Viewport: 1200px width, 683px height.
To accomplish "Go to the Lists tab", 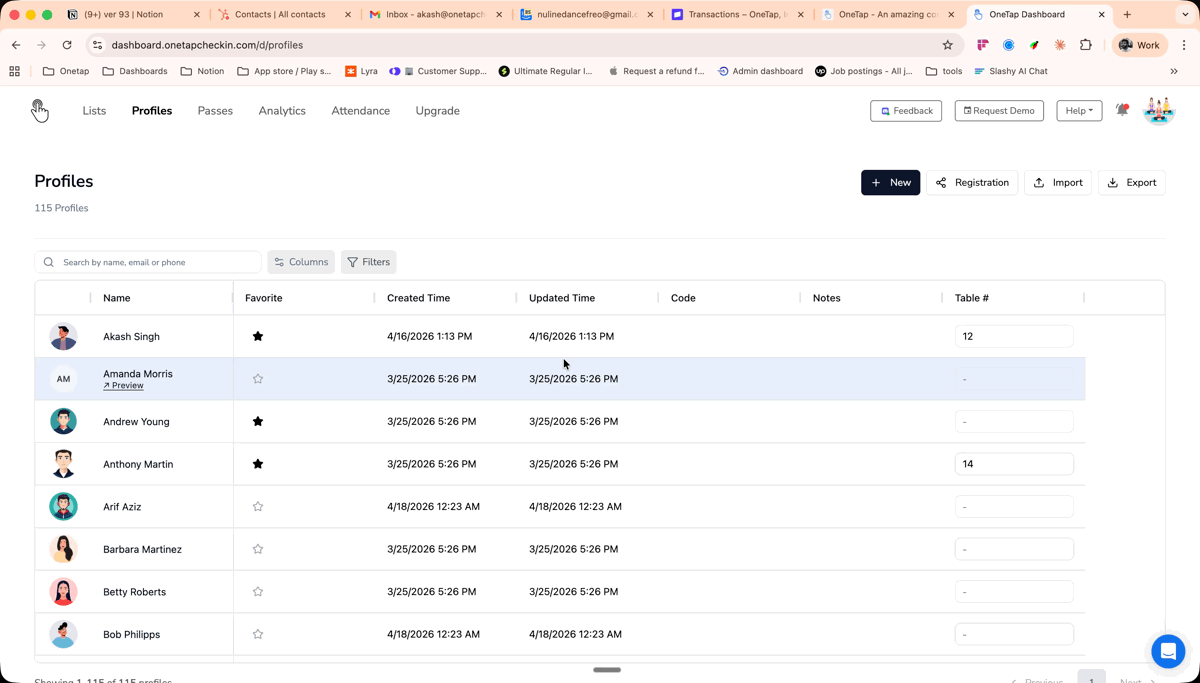I will [x=94, y=111].
